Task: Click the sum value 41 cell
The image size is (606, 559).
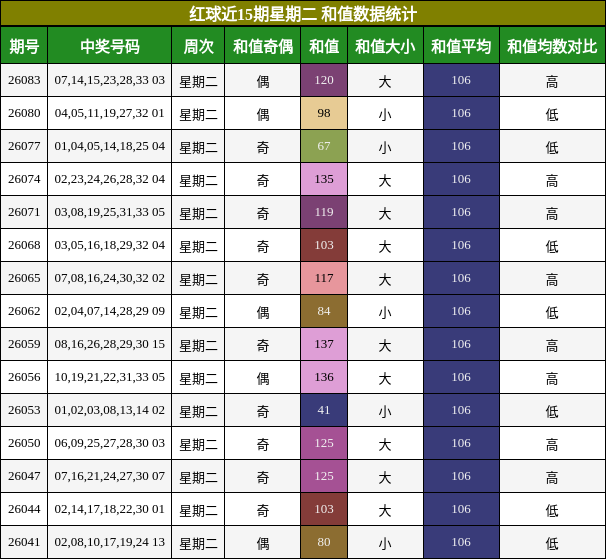Action: [x=324, y=410]
